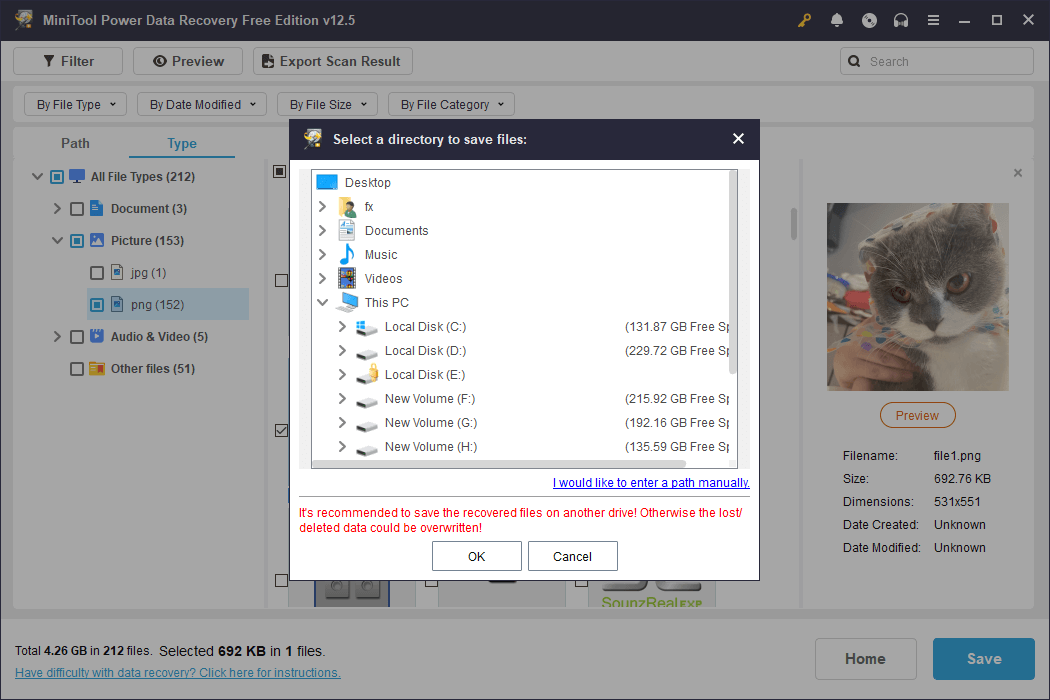Confirm the save directory with OK
Screen dimensions: 1050x700
pos(477,556)
